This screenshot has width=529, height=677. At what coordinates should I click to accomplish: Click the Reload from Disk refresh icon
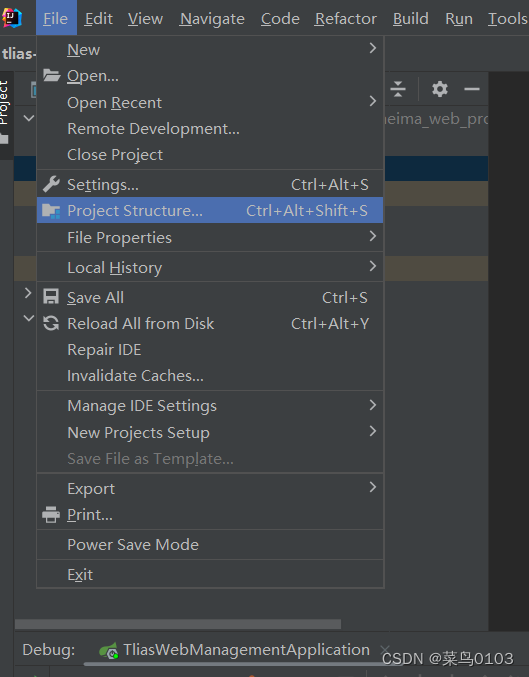tap(51, 323)
